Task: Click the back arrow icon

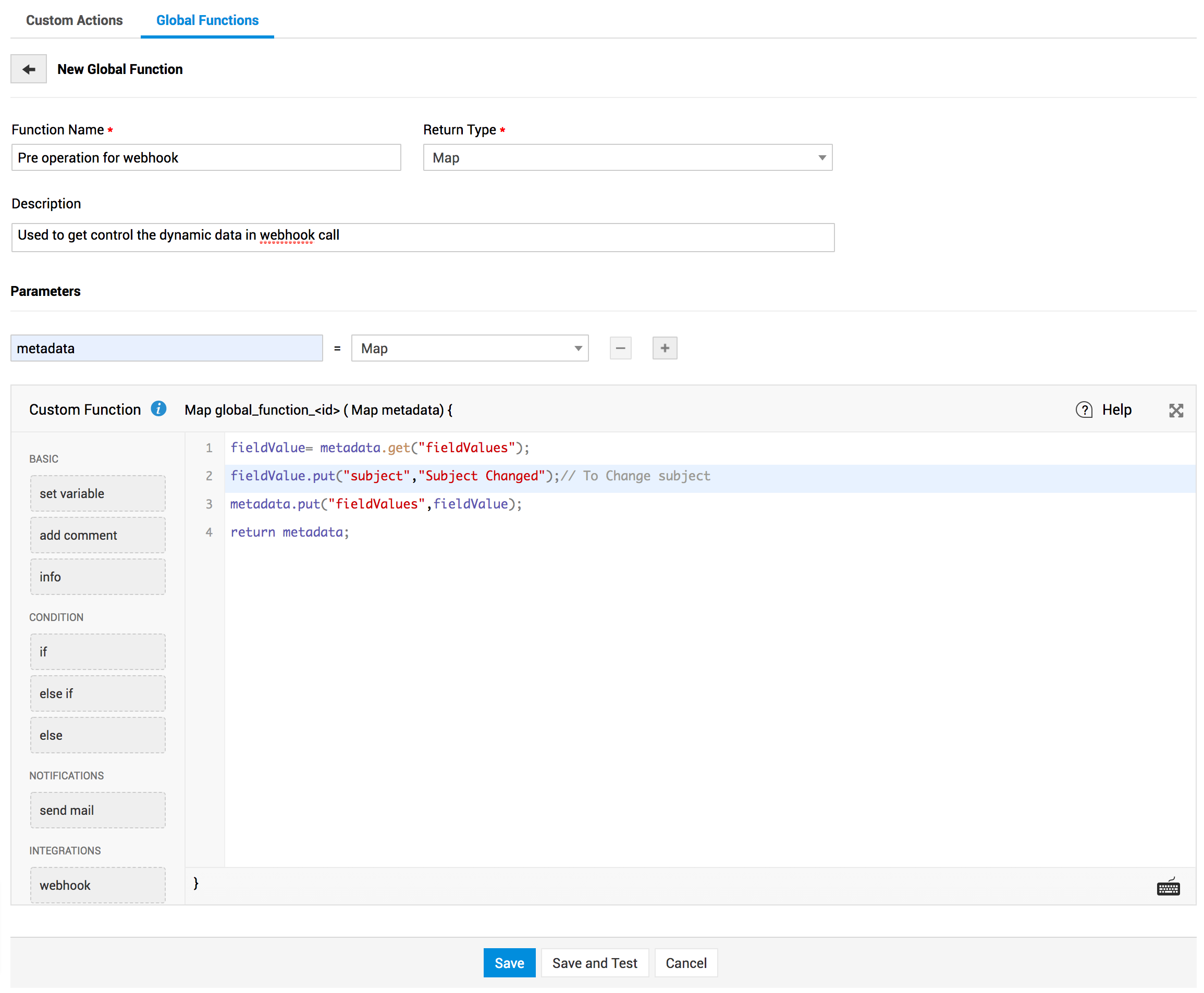Action: click(29, 69)
